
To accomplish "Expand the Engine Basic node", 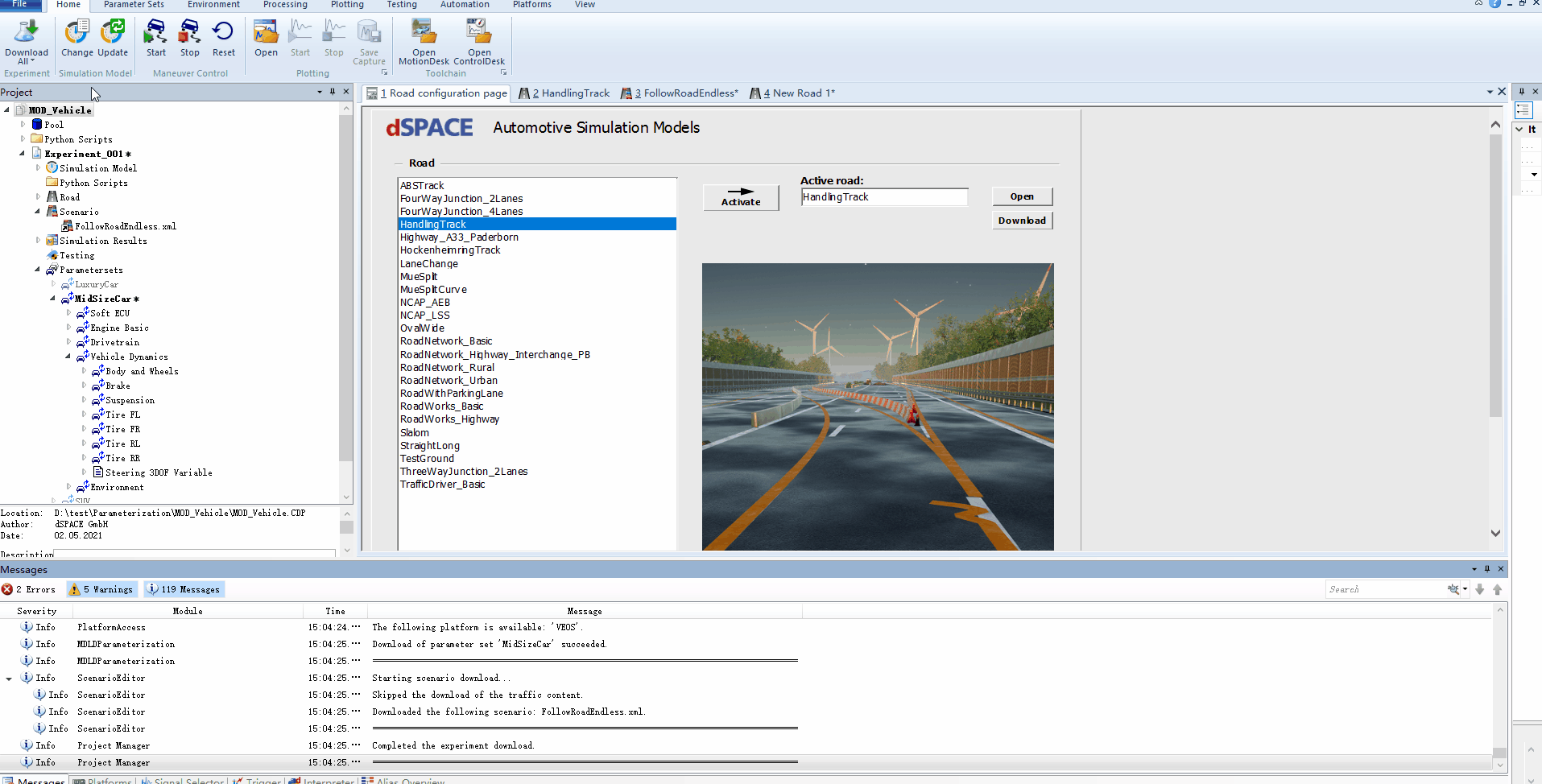I will pyautogui.click(x=68, y=328).
